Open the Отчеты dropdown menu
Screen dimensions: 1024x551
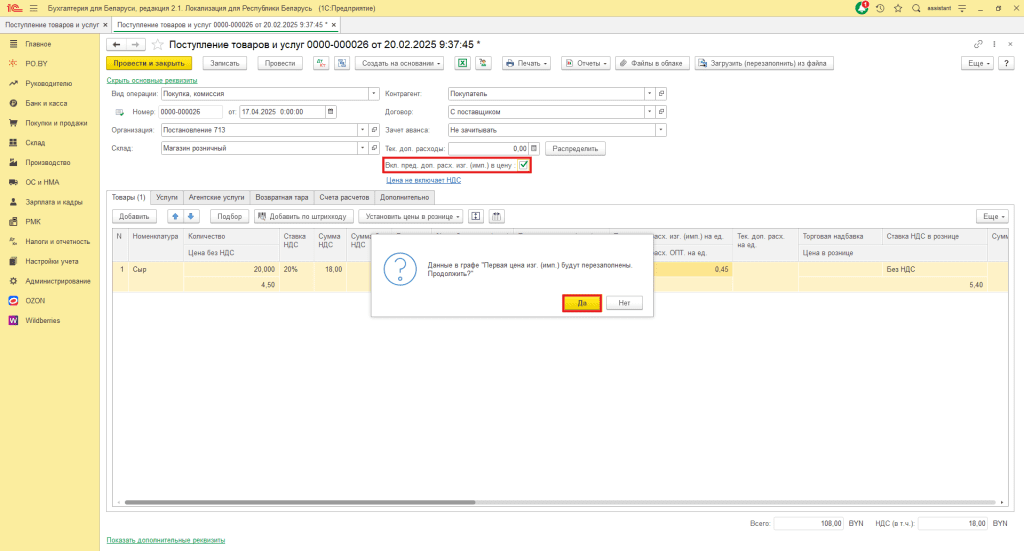[586, 63]
